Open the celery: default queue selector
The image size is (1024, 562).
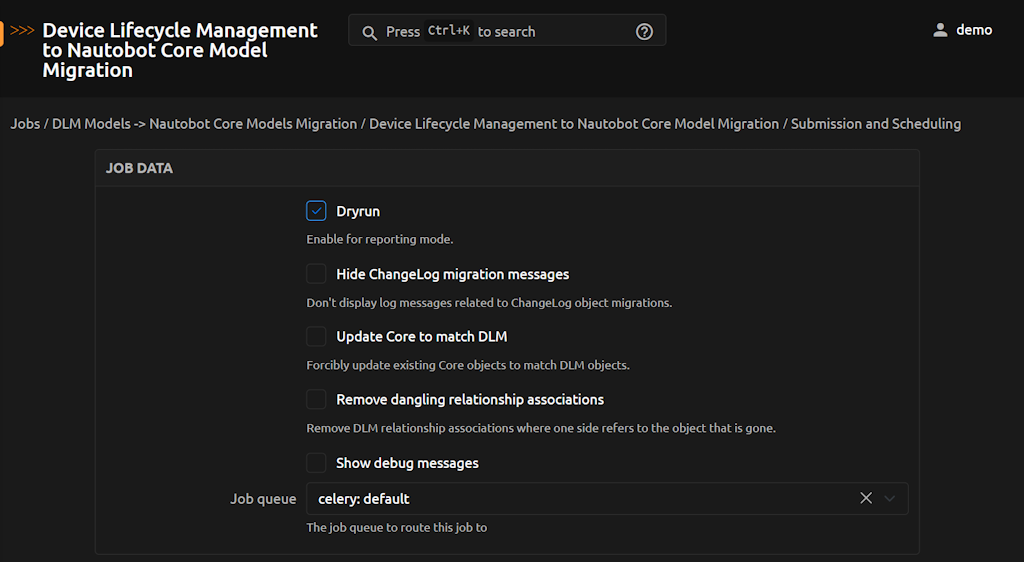tap(580, 498)
